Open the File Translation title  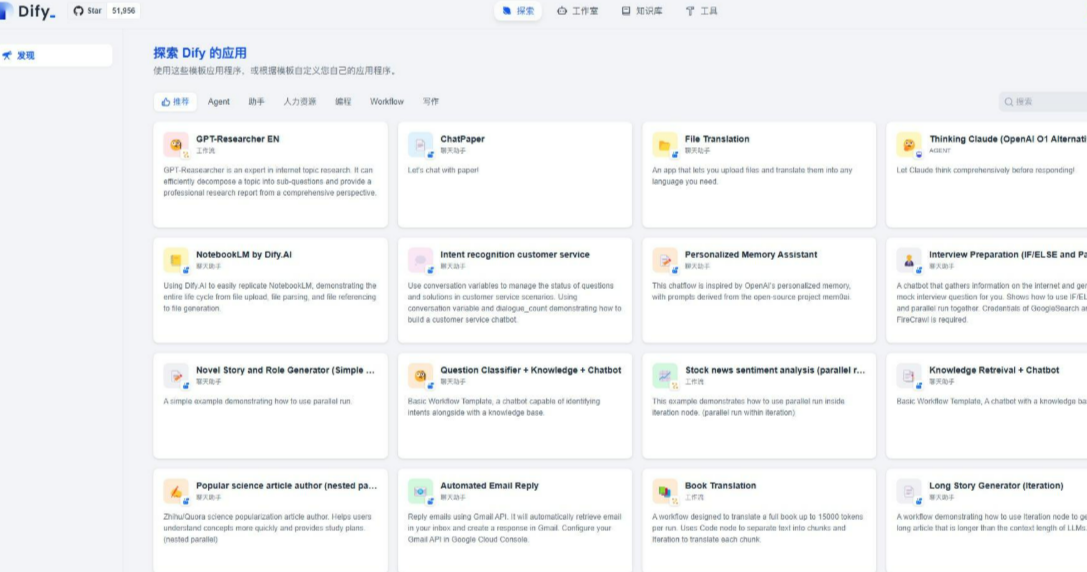click(x=717, y=139)
